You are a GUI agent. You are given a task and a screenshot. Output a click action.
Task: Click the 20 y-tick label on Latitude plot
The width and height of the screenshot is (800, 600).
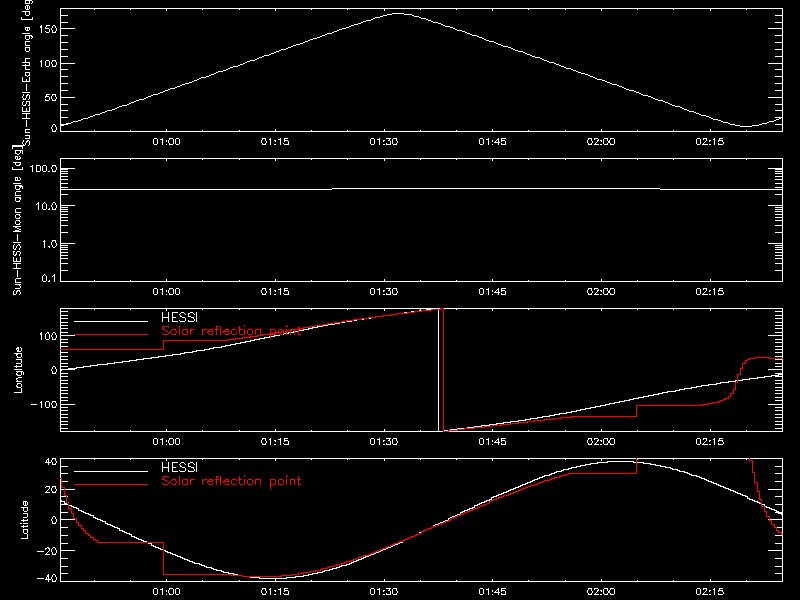pyautogui.click(x=51, y=490)
